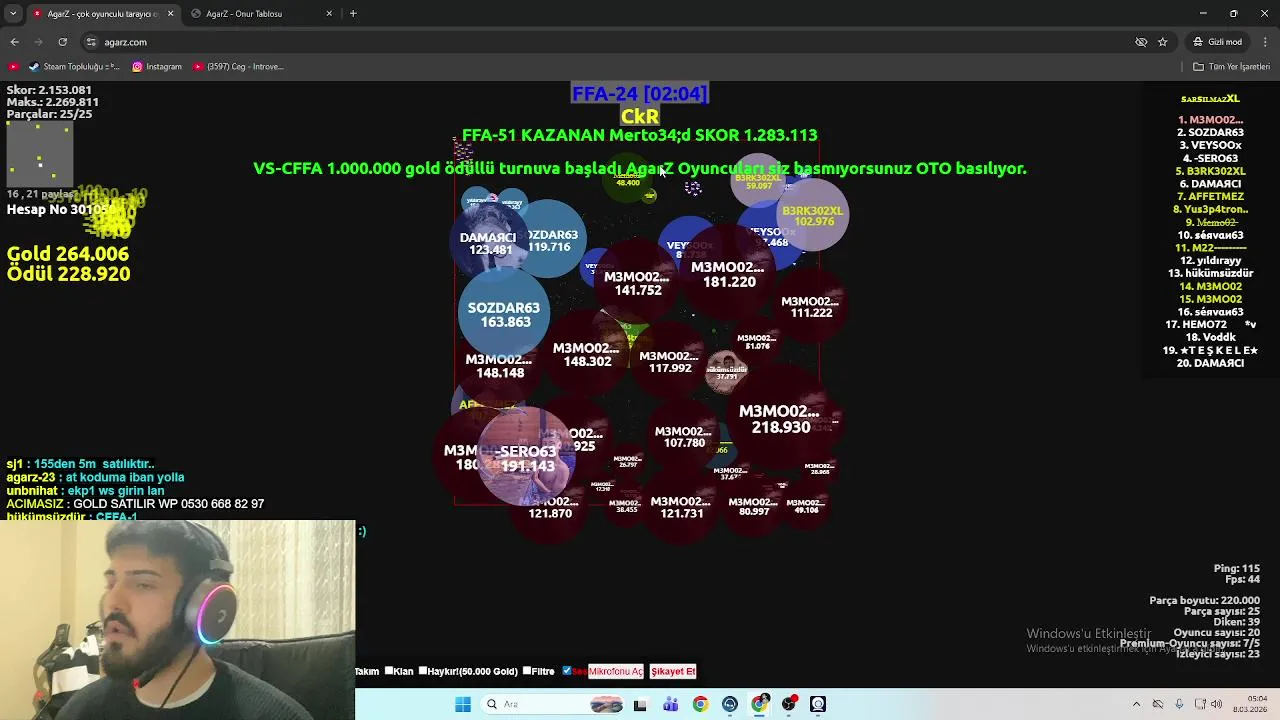Open a new browser tab
This screenshot has height=720, width=1280.
pyautogui.click(x=353, y=13)
